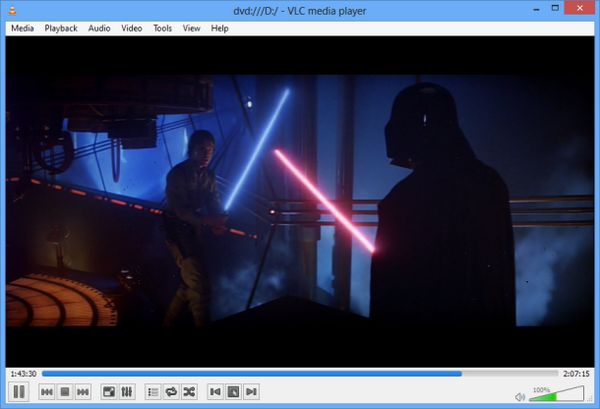The width and height of the screenshot is (600, 409).
Task: Expand the Tools menu
Action: coord(162,28)
